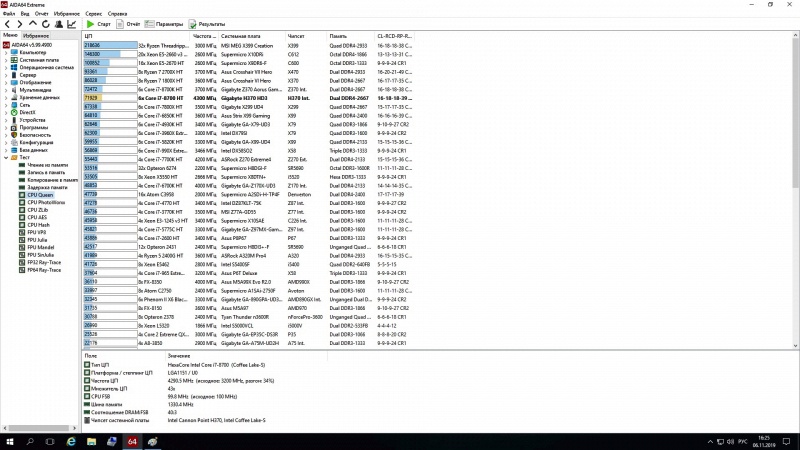The width and height of the screenshot is (800, 450).
Task: Switch to the Меню side panel tab
Action: point(10,35)
